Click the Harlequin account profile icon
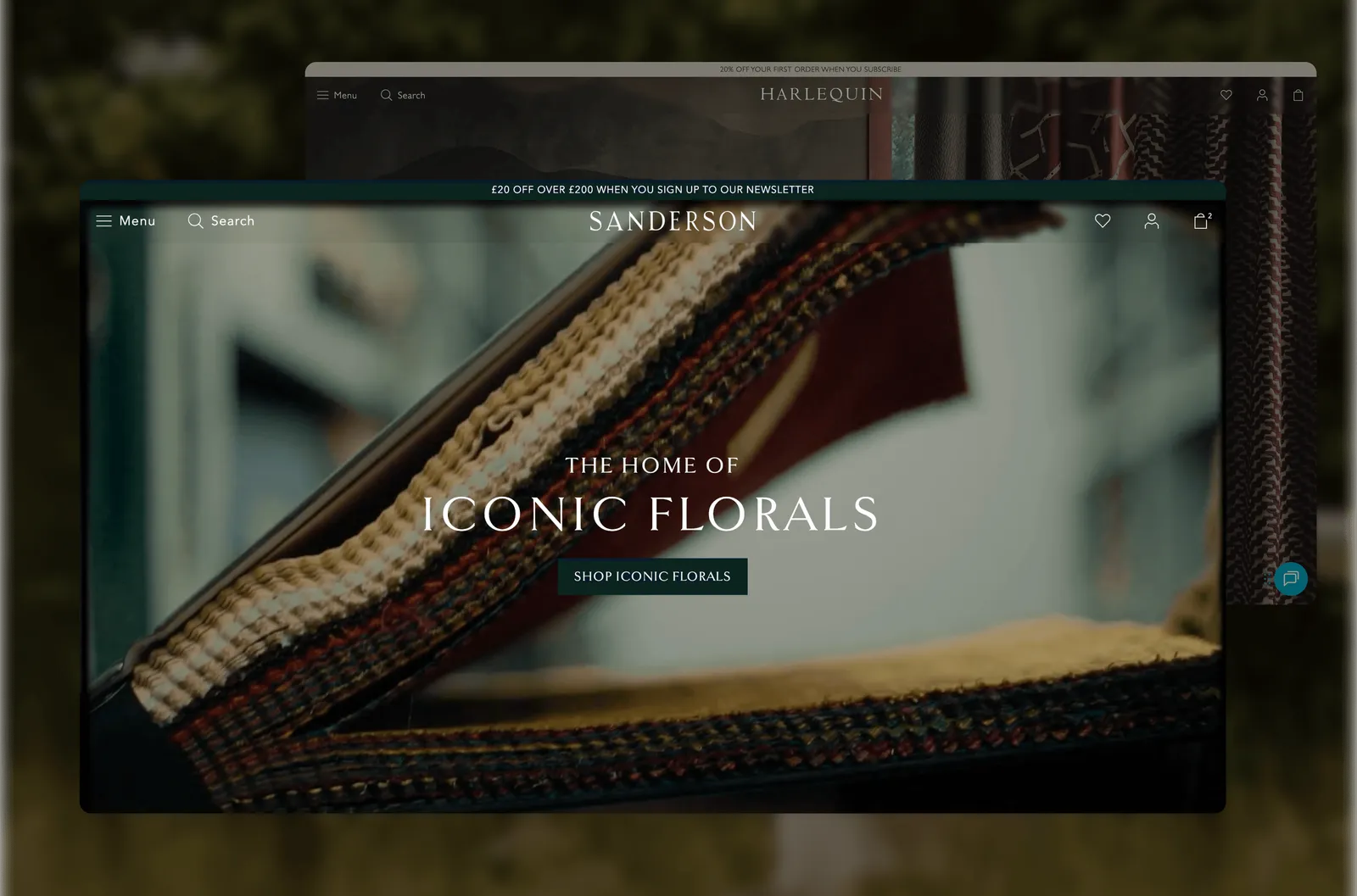 click(1262, 95)
